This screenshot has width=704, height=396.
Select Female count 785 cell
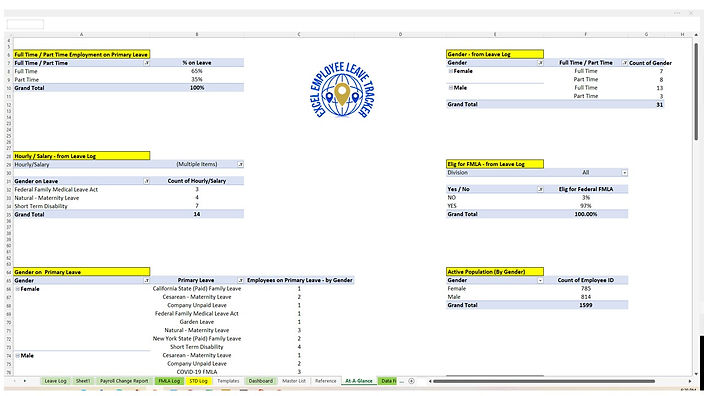(x=585, y=288)
